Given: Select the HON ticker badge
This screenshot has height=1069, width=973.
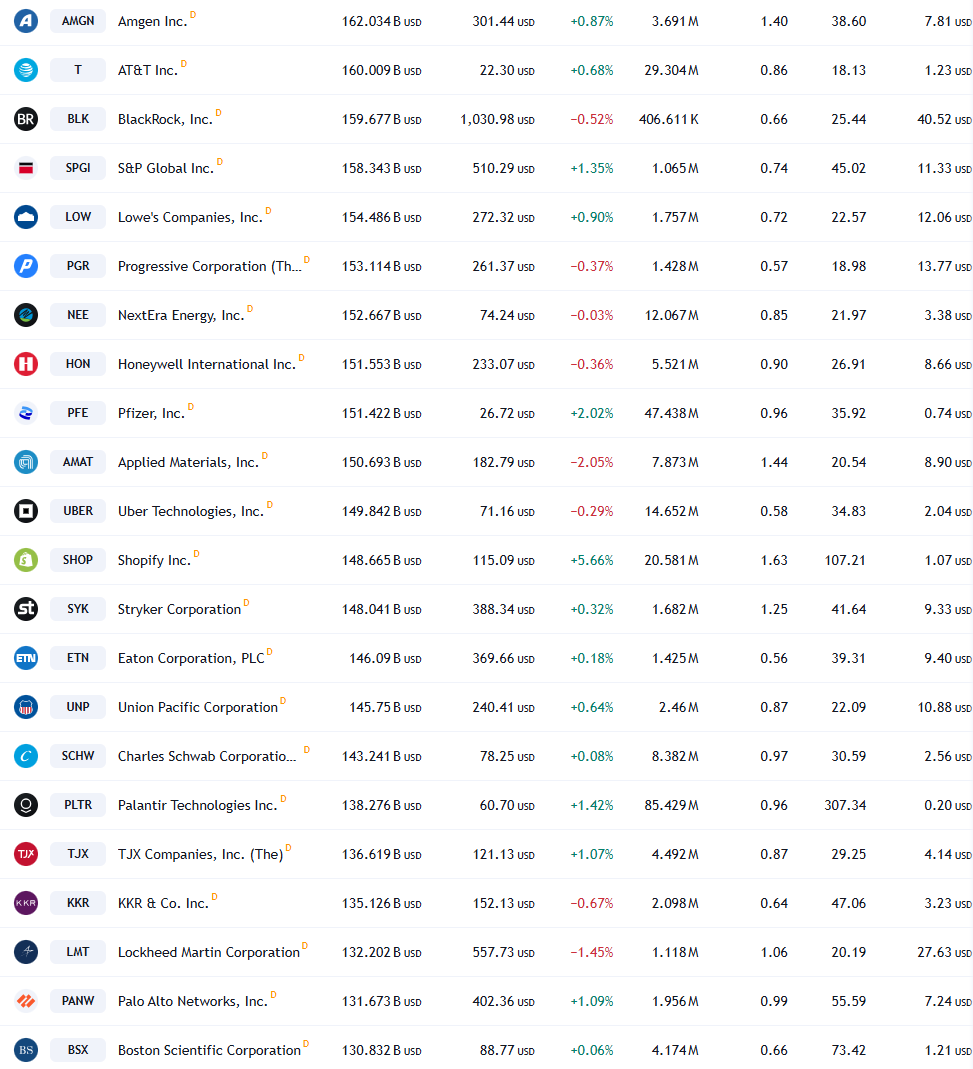Looking at the screenshot, I should click(x=78, y=364).
